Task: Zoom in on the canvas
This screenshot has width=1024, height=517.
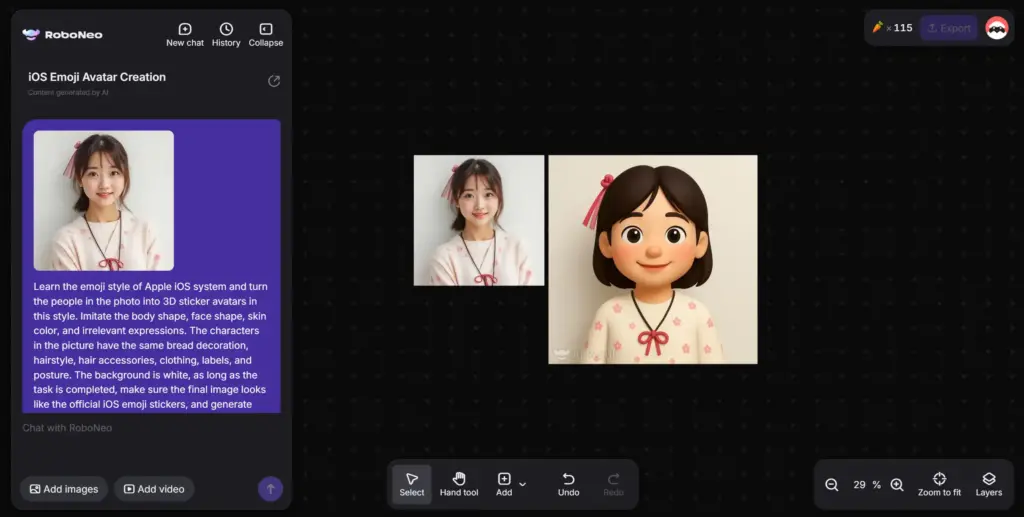Action: point(897,485)
